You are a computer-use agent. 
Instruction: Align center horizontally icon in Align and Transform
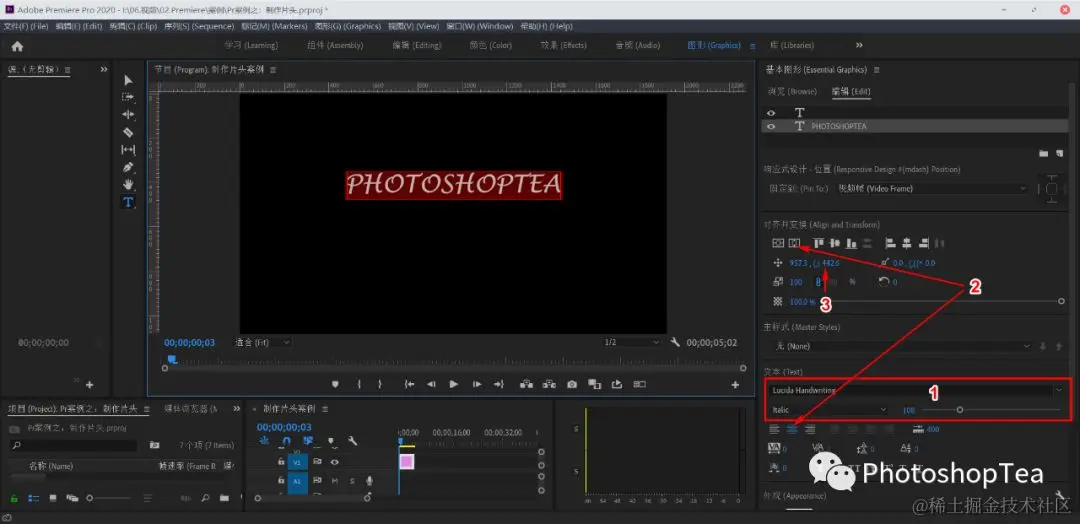click(795, 243)
